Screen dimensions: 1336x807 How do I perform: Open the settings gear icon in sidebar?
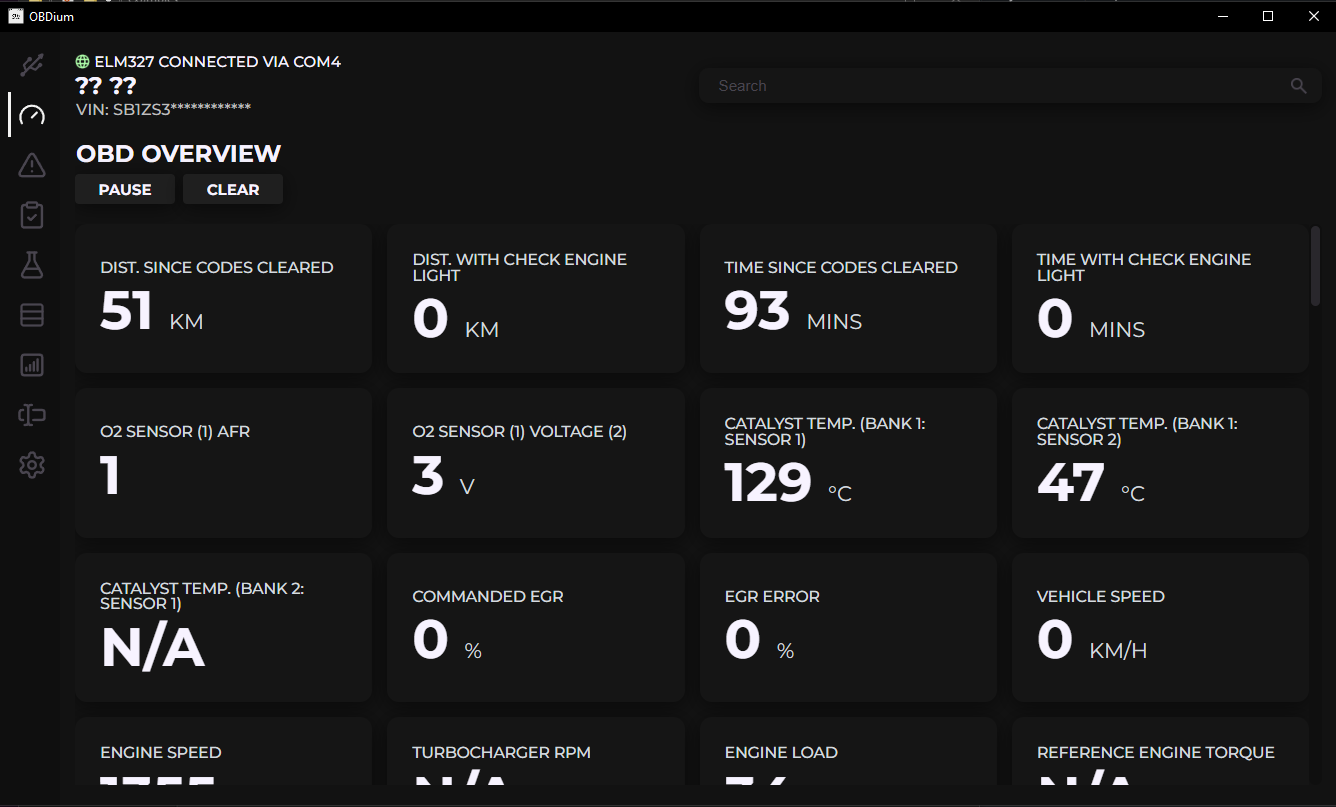[x=32, y=465]
